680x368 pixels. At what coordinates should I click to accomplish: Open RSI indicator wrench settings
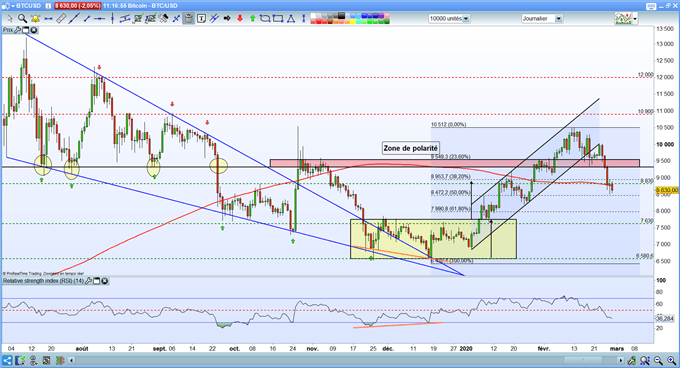pyautogui.click(x=88, y=281)
